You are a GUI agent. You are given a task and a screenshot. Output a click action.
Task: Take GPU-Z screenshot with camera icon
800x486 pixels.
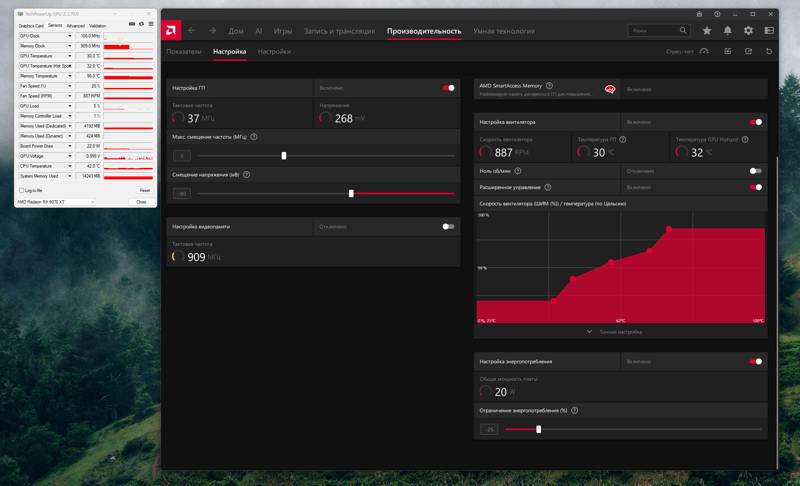pyautogui.click(x=132, y=24)
